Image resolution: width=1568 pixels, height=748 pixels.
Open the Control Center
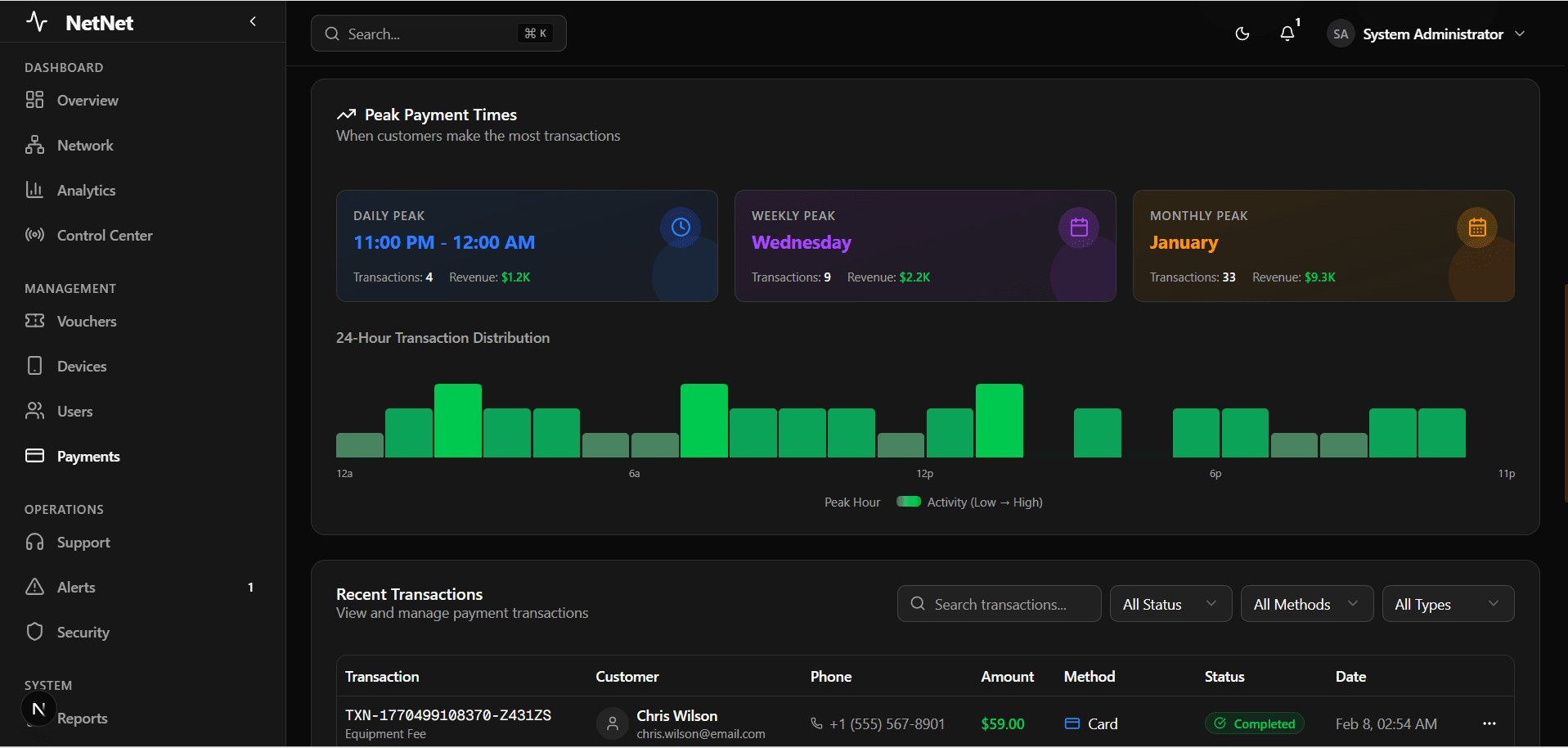pyautogui.click(x=104, y=235)
